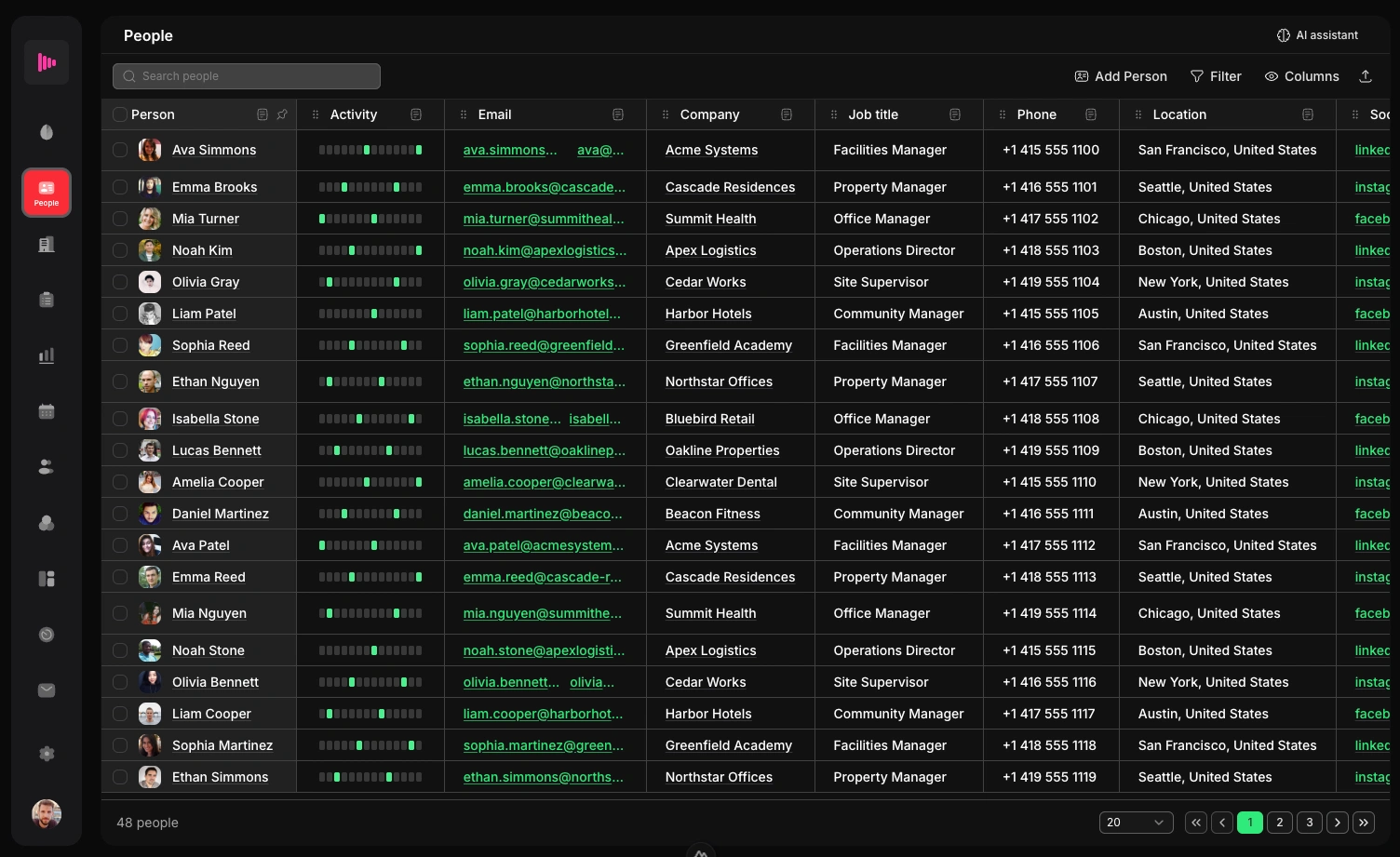This screenshot has height=857, width=1400.
Task: Open the companies building icon in sidebar
Action: [x=47, y=244]
